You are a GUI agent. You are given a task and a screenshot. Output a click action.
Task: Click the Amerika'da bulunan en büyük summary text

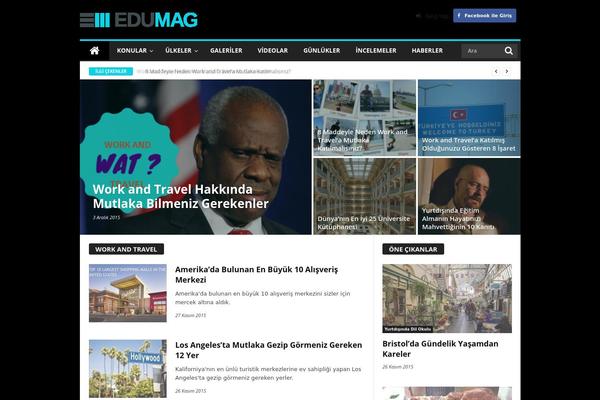click(x=262, y=298)
